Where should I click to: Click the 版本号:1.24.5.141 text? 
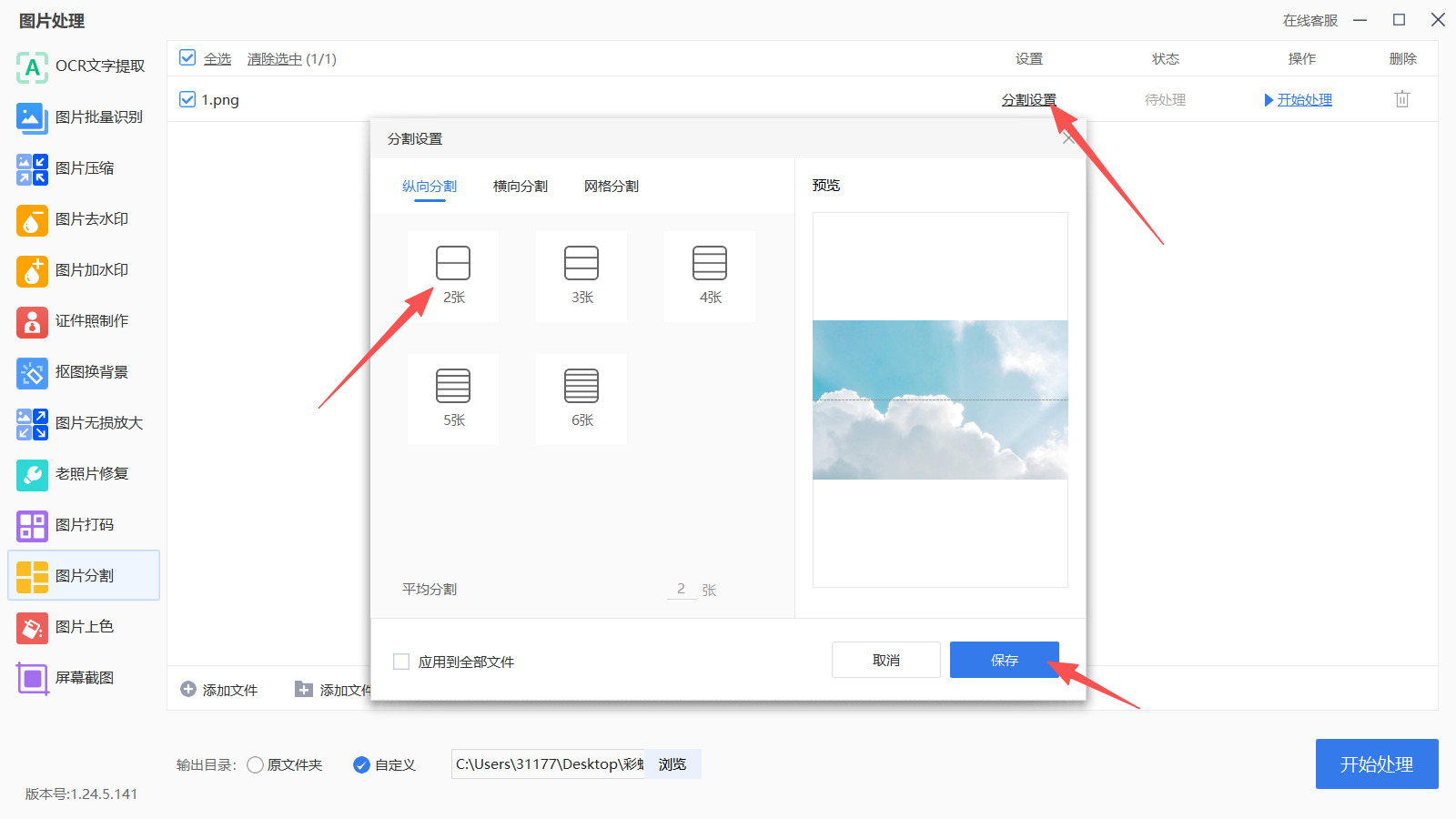coord(81,794)
